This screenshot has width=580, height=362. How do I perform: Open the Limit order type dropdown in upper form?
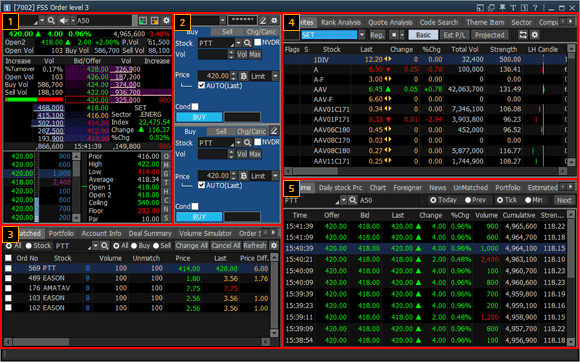point(275,76)
